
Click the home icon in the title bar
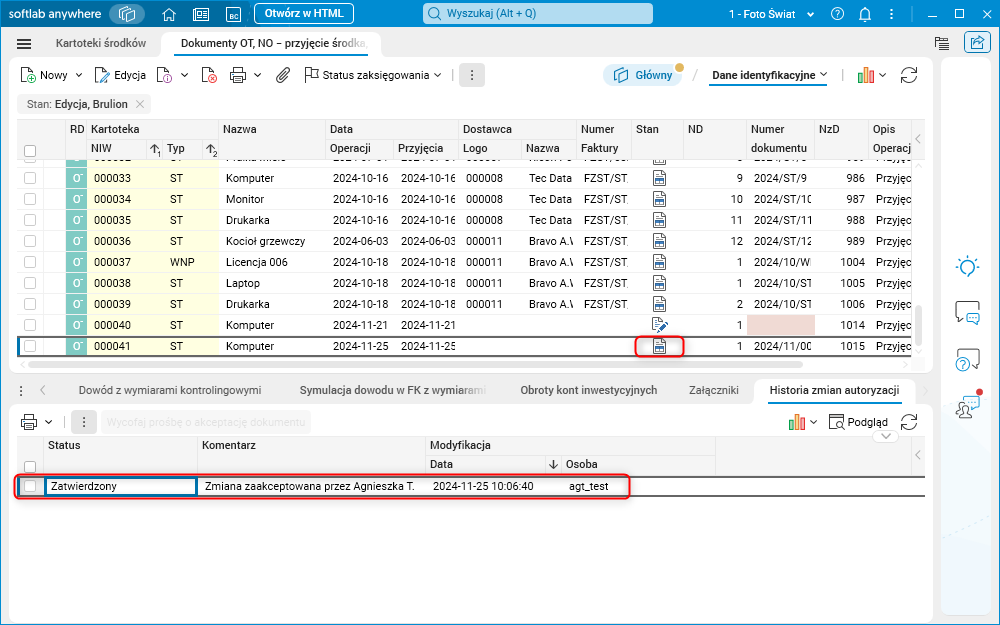click(169, 14)
